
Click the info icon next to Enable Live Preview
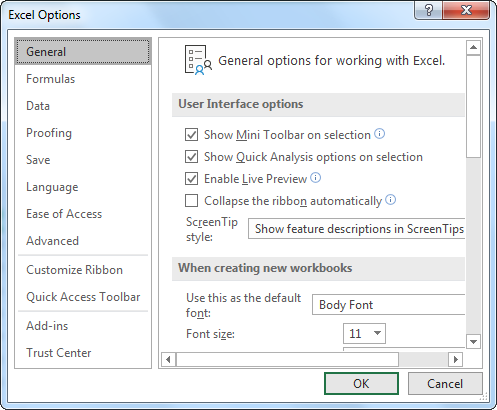click(x=315, y=178)
